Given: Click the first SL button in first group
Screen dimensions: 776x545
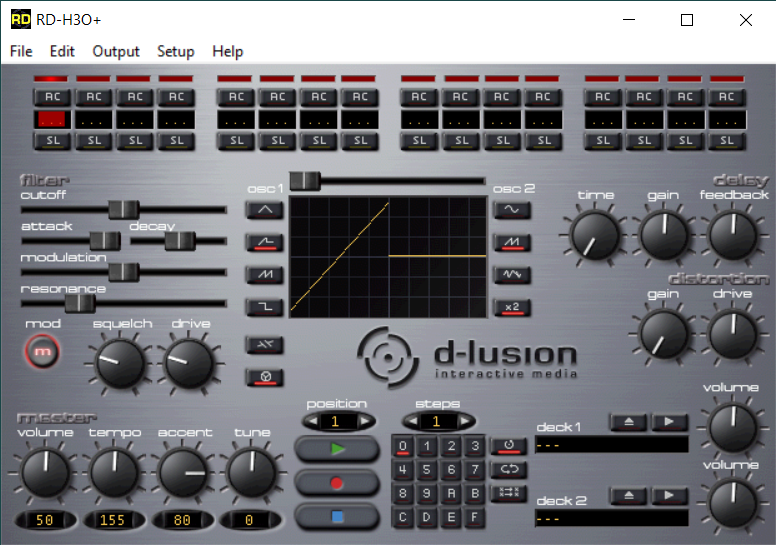Looking at the screenshot, I should [52, 141].
